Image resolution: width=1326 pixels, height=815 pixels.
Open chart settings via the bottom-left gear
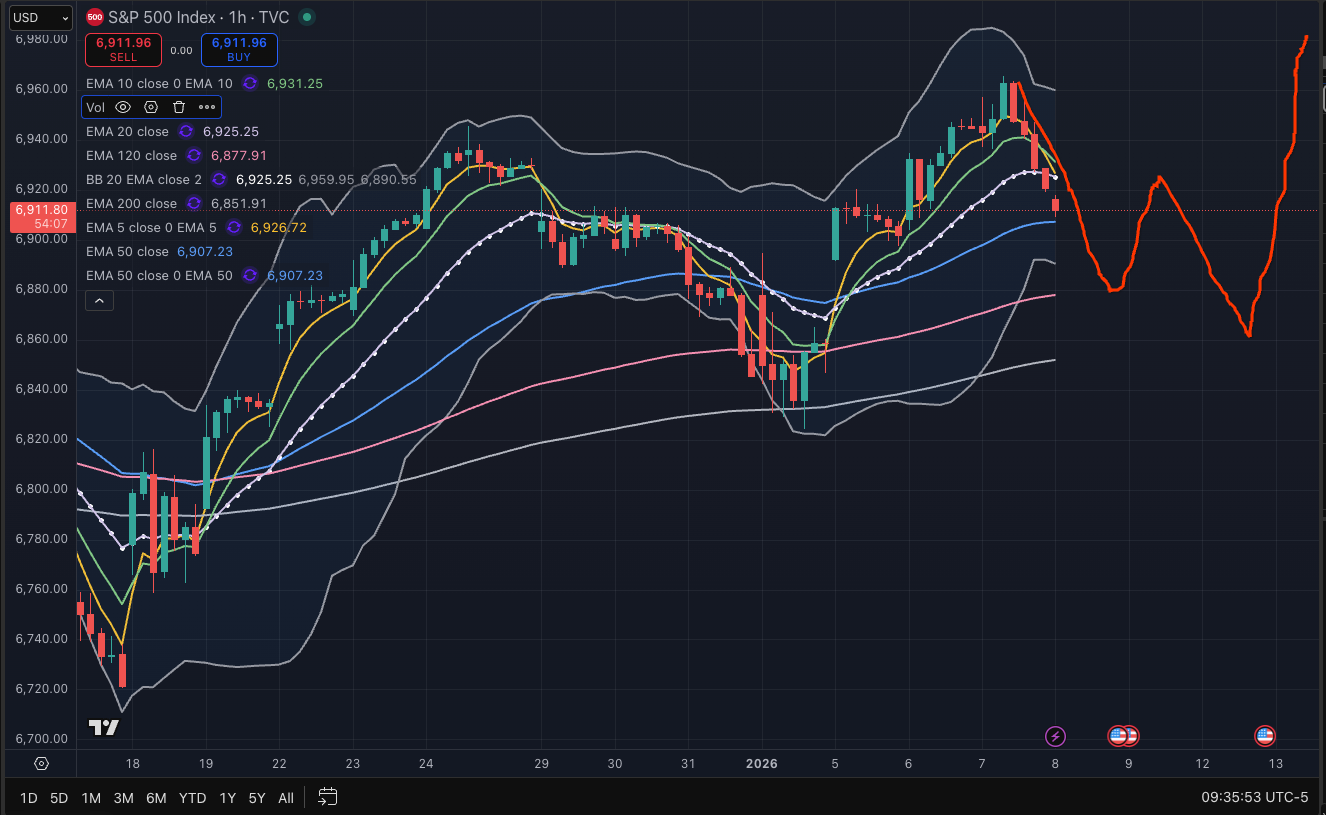(41, 763)
